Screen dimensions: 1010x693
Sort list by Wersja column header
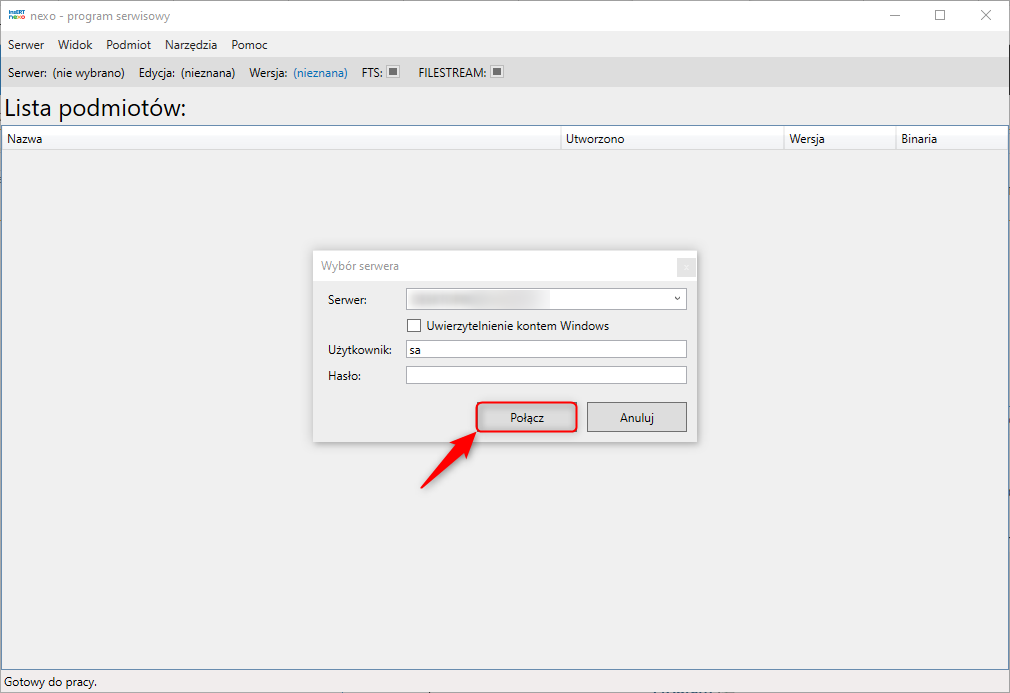point(840,138)
